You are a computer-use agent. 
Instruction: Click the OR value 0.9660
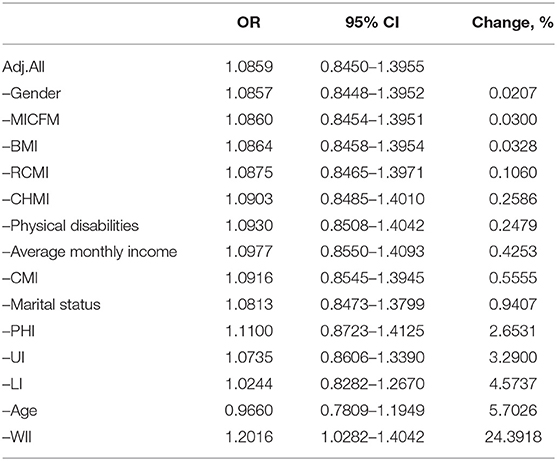(x=249, y=410)
